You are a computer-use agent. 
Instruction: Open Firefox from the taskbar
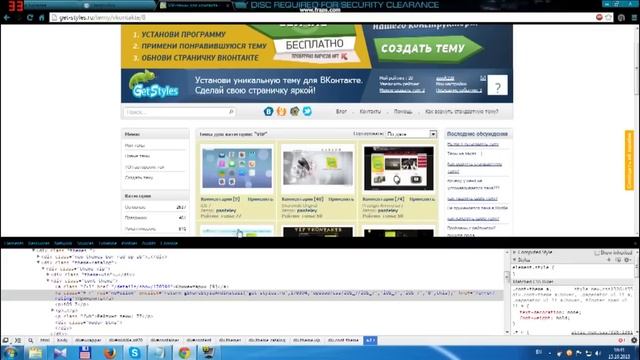109,353
